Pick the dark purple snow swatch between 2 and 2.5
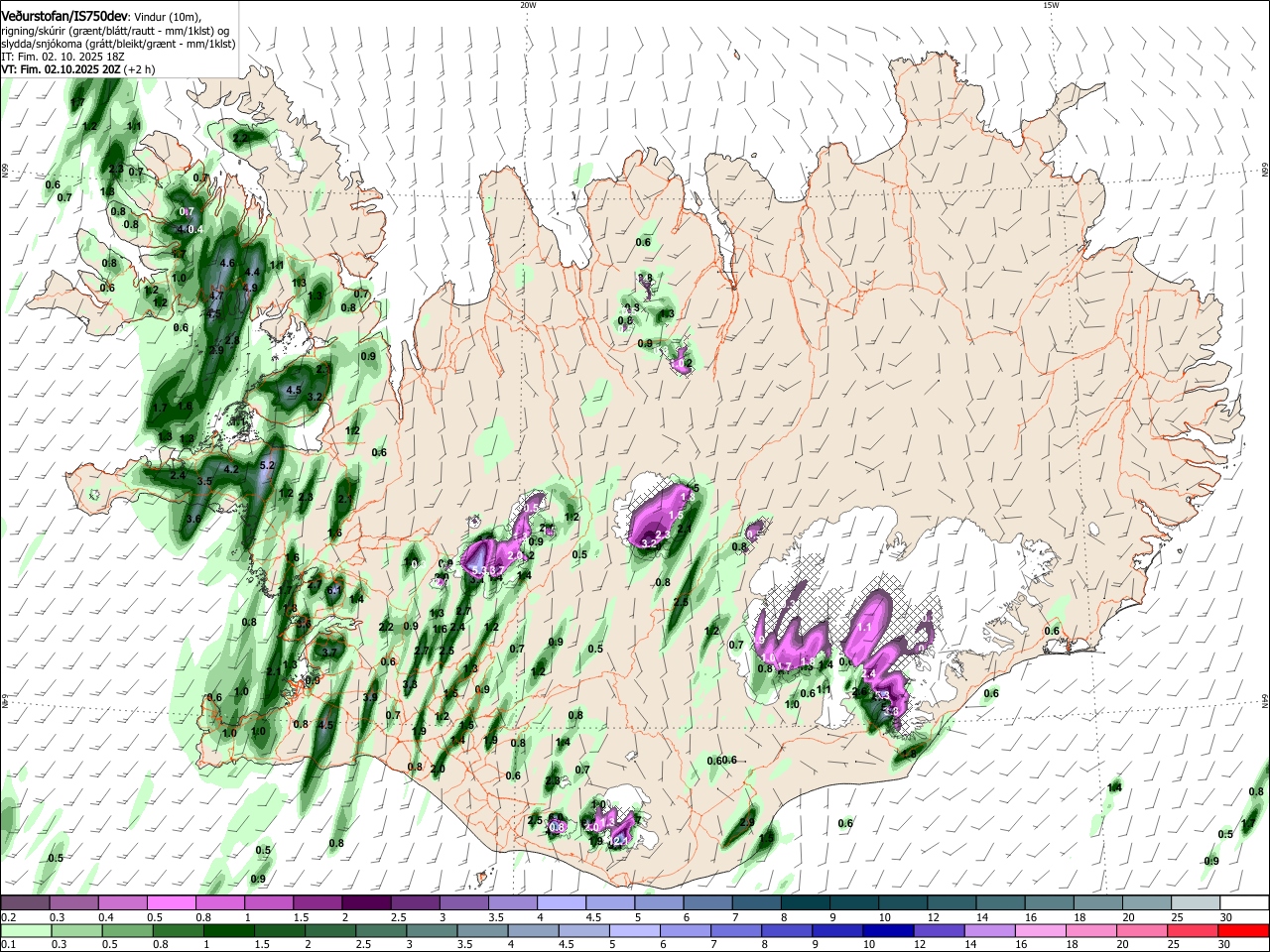This screenshot has height=952, width=1270. 366,903
